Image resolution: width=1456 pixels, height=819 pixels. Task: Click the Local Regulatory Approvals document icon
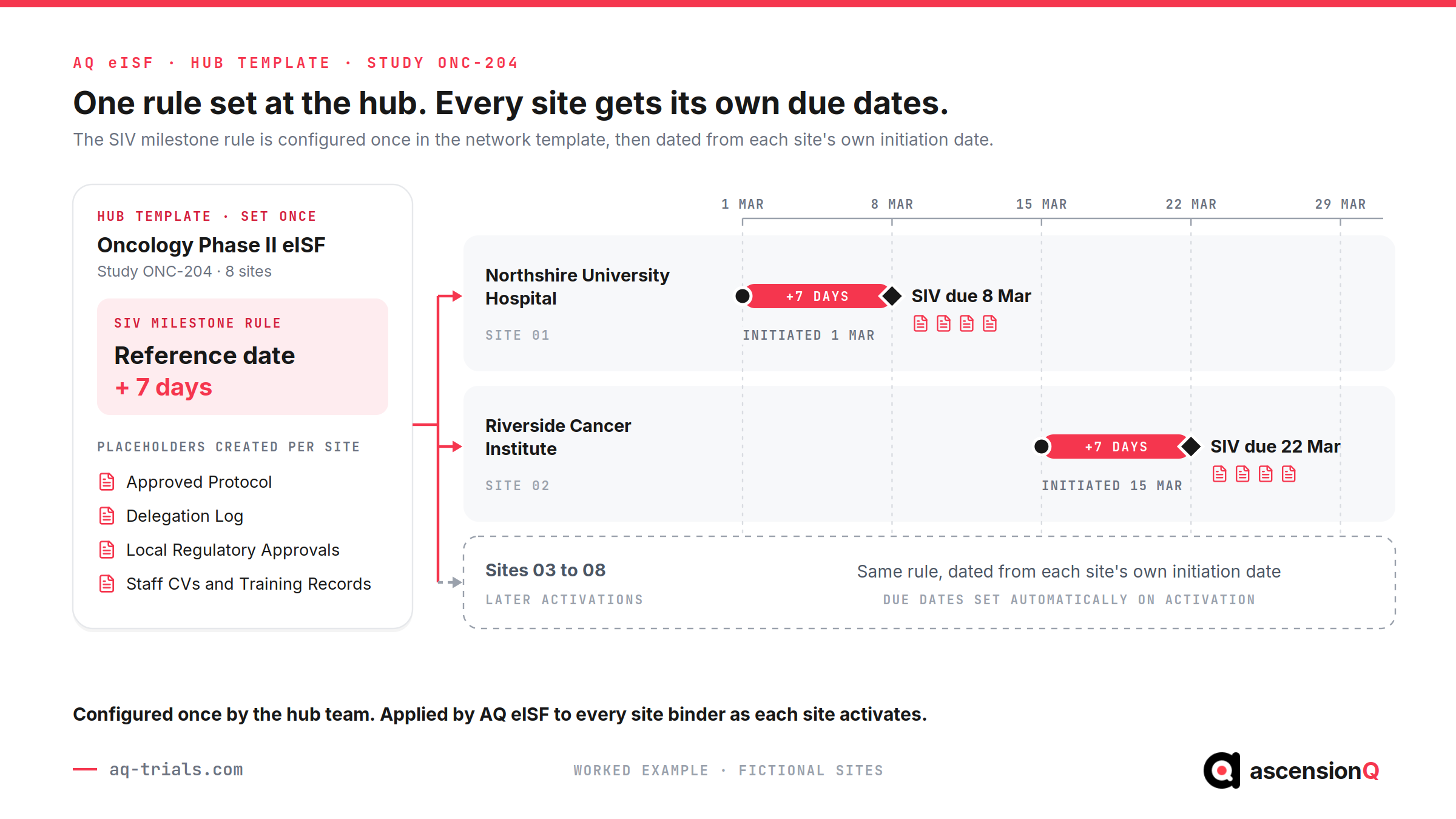click(107, 550)
